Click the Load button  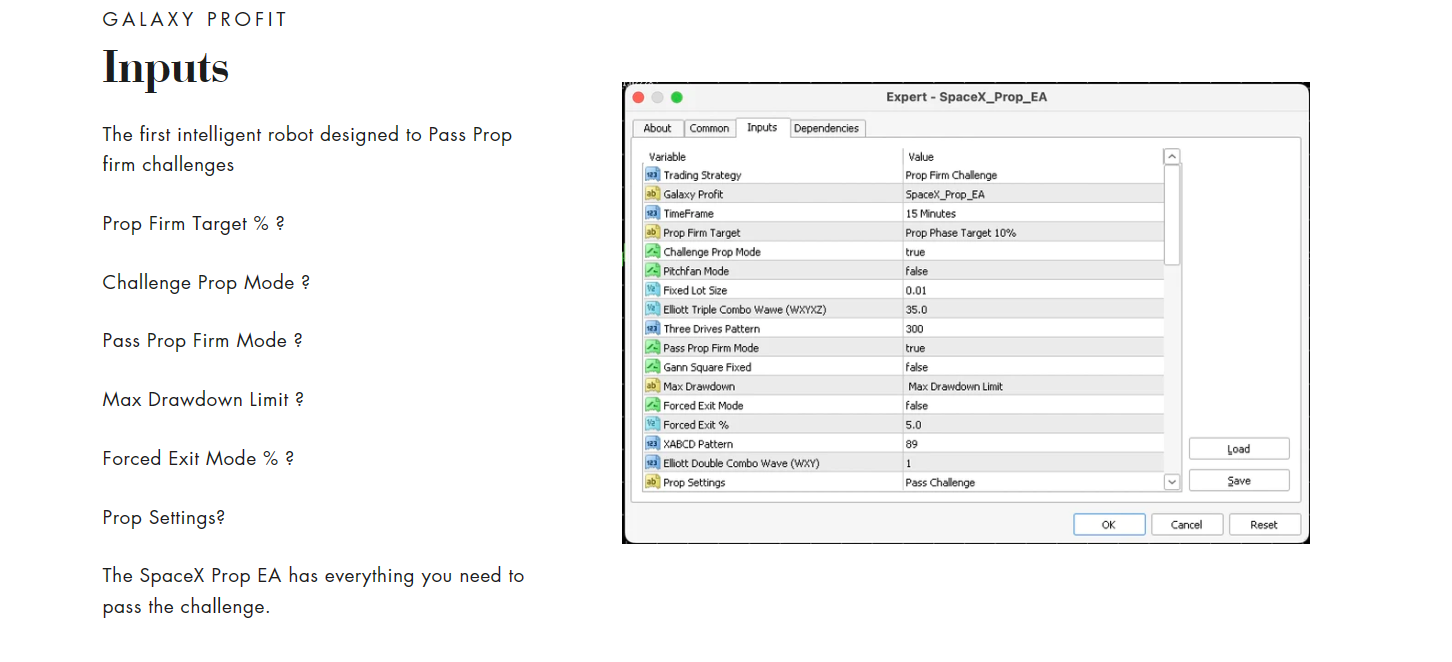point(1239,449)
